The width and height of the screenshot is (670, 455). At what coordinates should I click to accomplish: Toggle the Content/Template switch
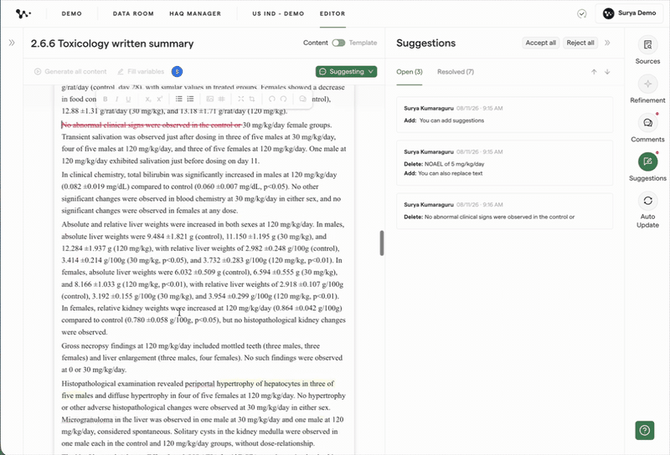coord(338,43)
